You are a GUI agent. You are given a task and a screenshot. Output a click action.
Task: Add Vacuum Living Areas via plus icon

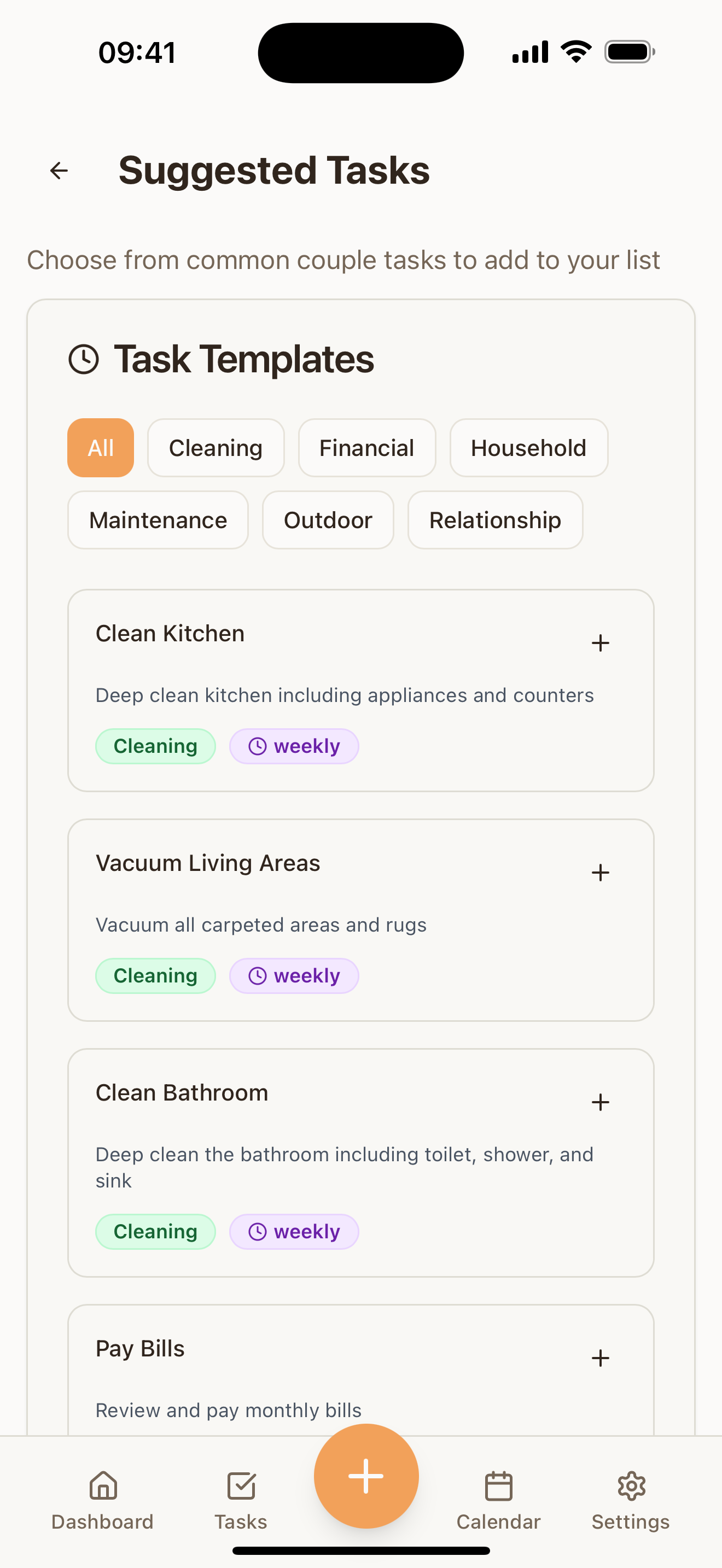(x=600, y=872)
